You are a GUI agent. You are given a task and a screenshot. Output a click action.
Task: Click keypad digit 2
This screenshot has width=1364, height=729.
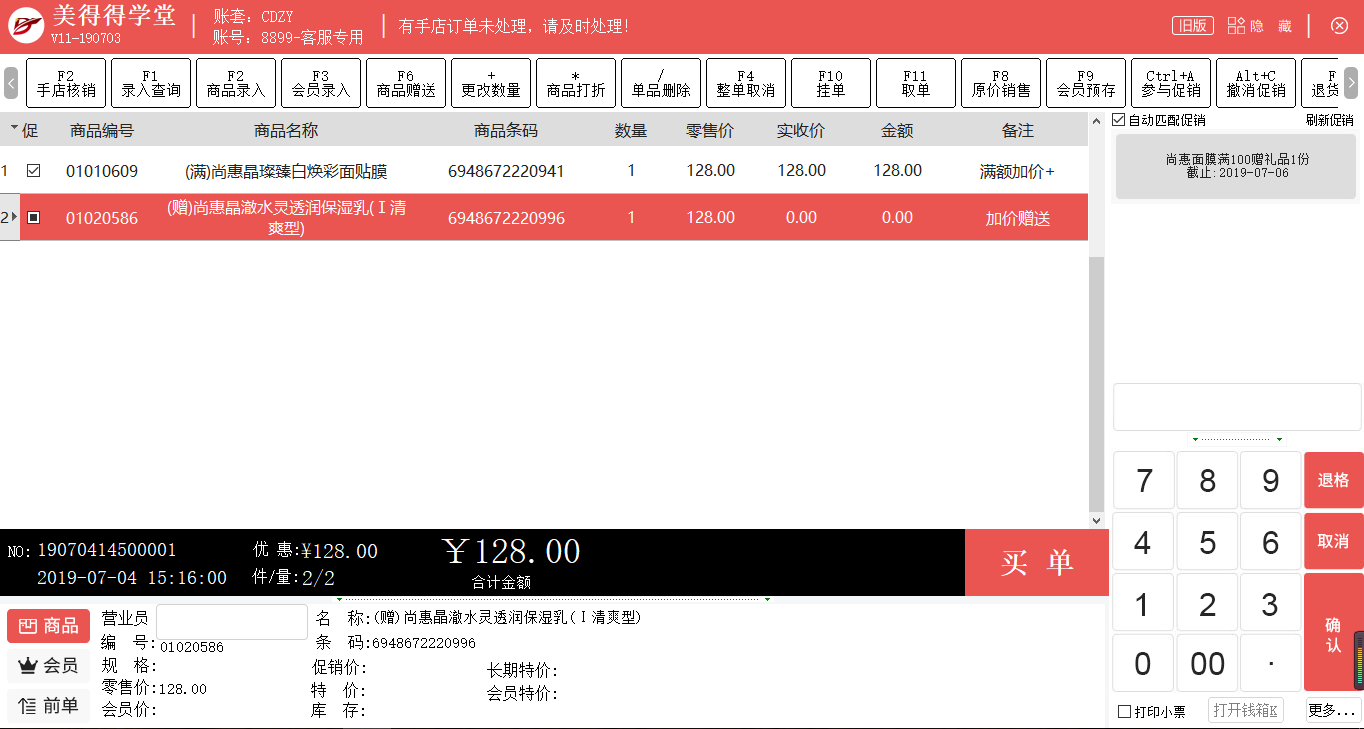pos(1207,603)
